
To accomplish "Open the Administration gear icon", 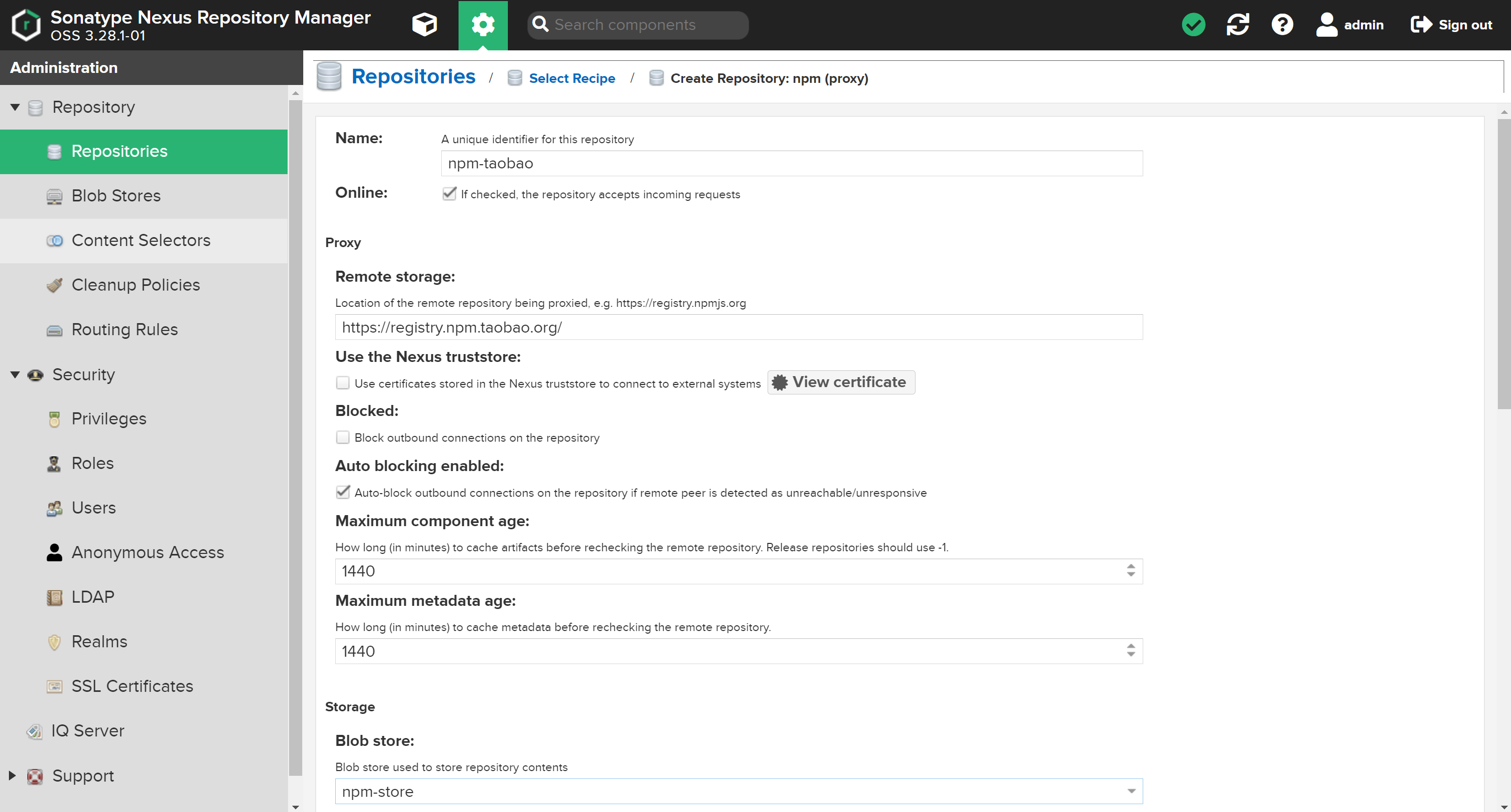I will (483, 25).
